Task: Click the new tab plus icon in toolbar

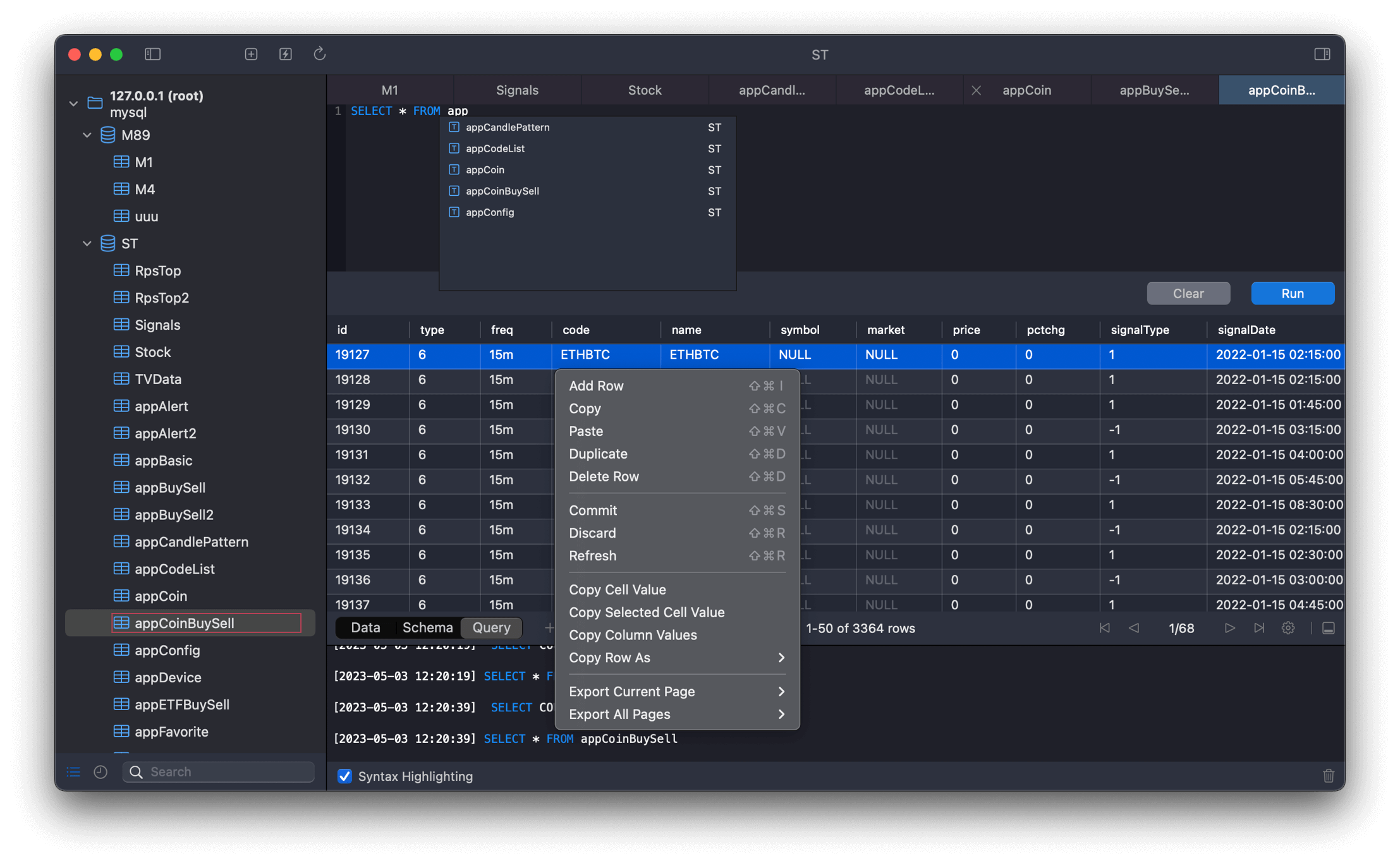Action: pos(251,54)
